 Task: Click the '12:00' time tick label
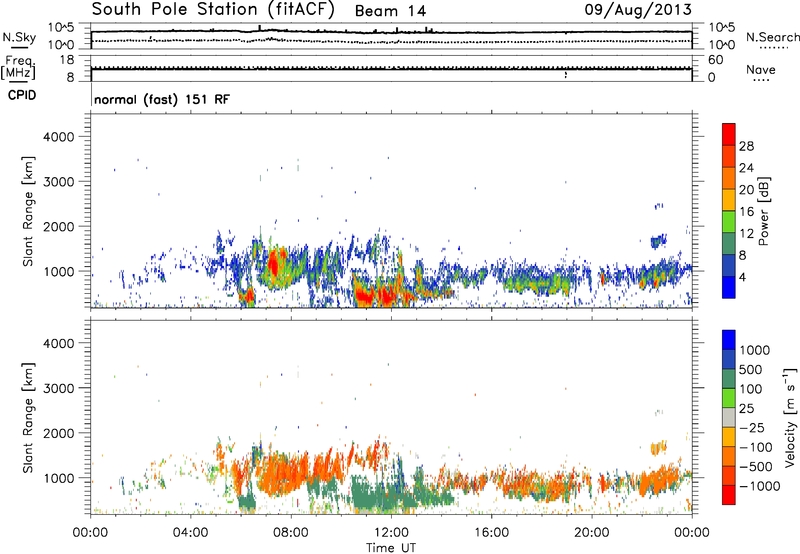(x=391, y=533)
